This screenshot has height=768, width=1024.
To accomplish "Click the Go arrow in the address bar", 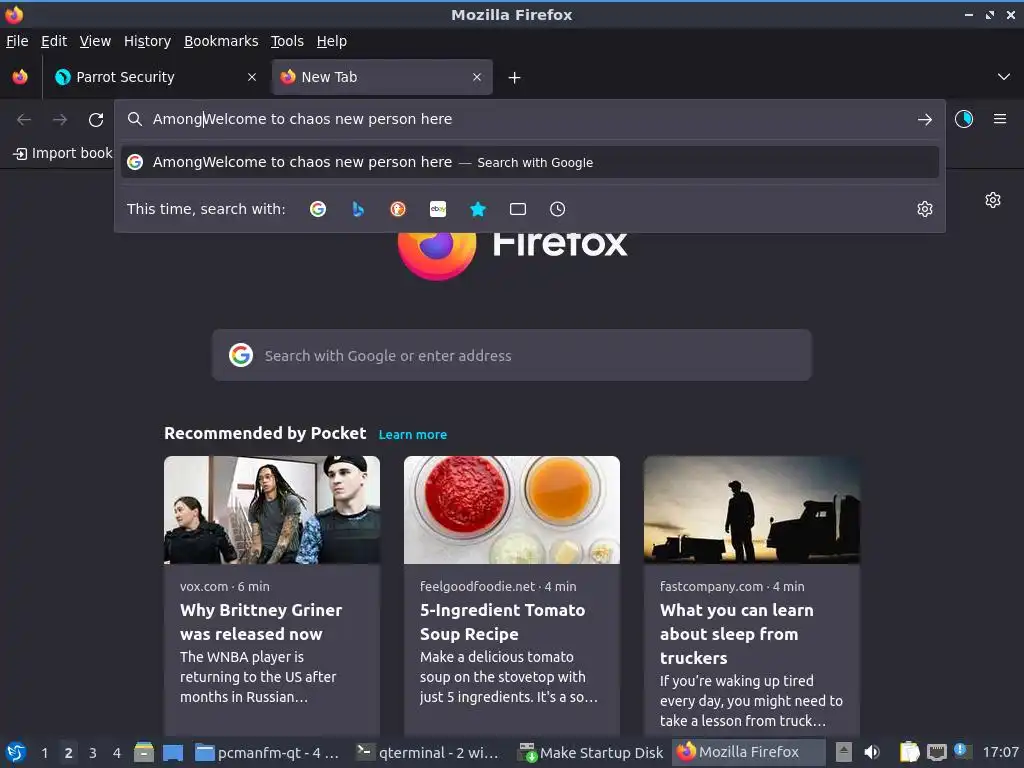I will coord(925,120).
